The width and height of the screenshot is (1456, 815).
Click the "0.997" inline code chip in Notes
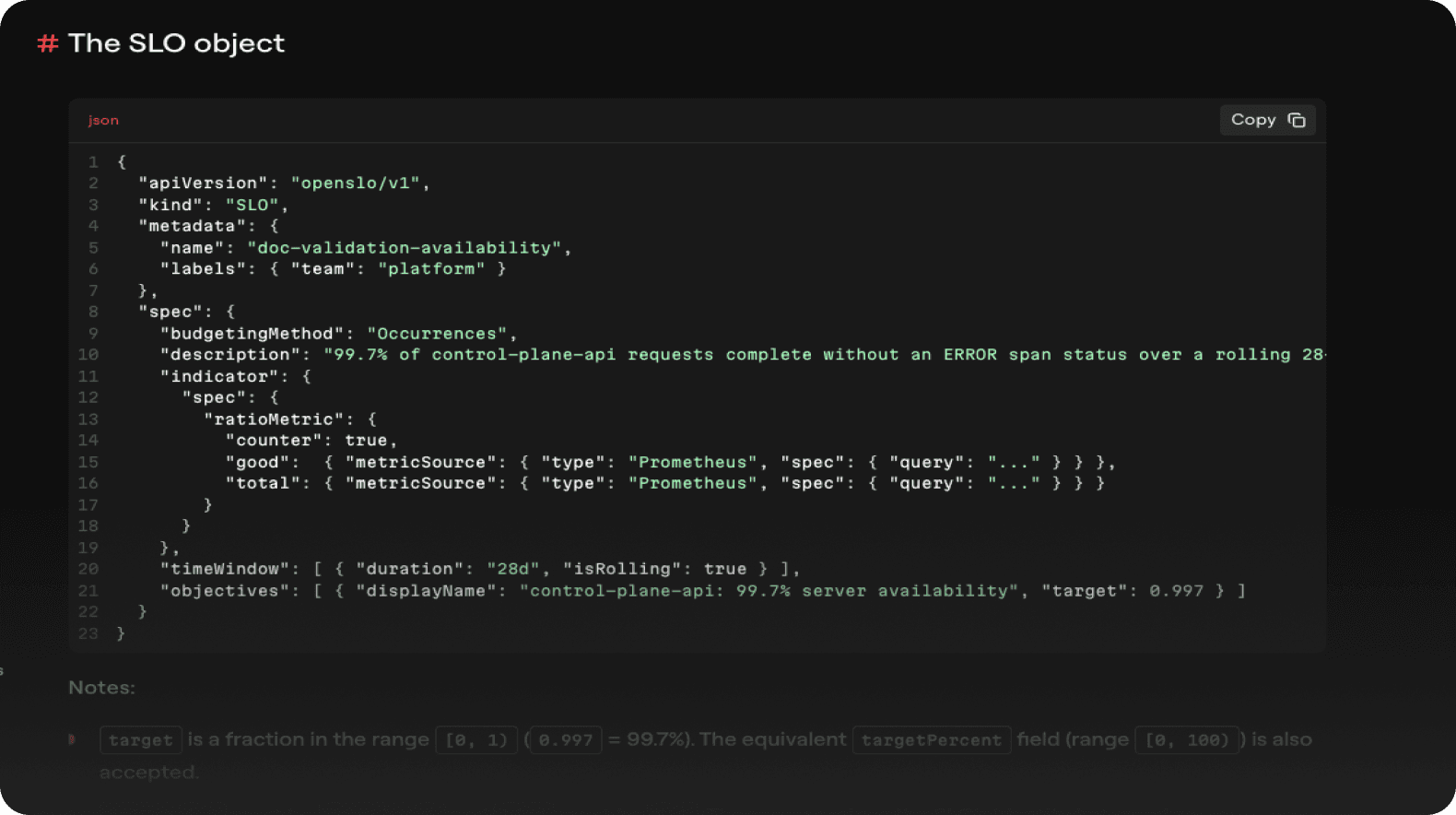click(566, 739)
